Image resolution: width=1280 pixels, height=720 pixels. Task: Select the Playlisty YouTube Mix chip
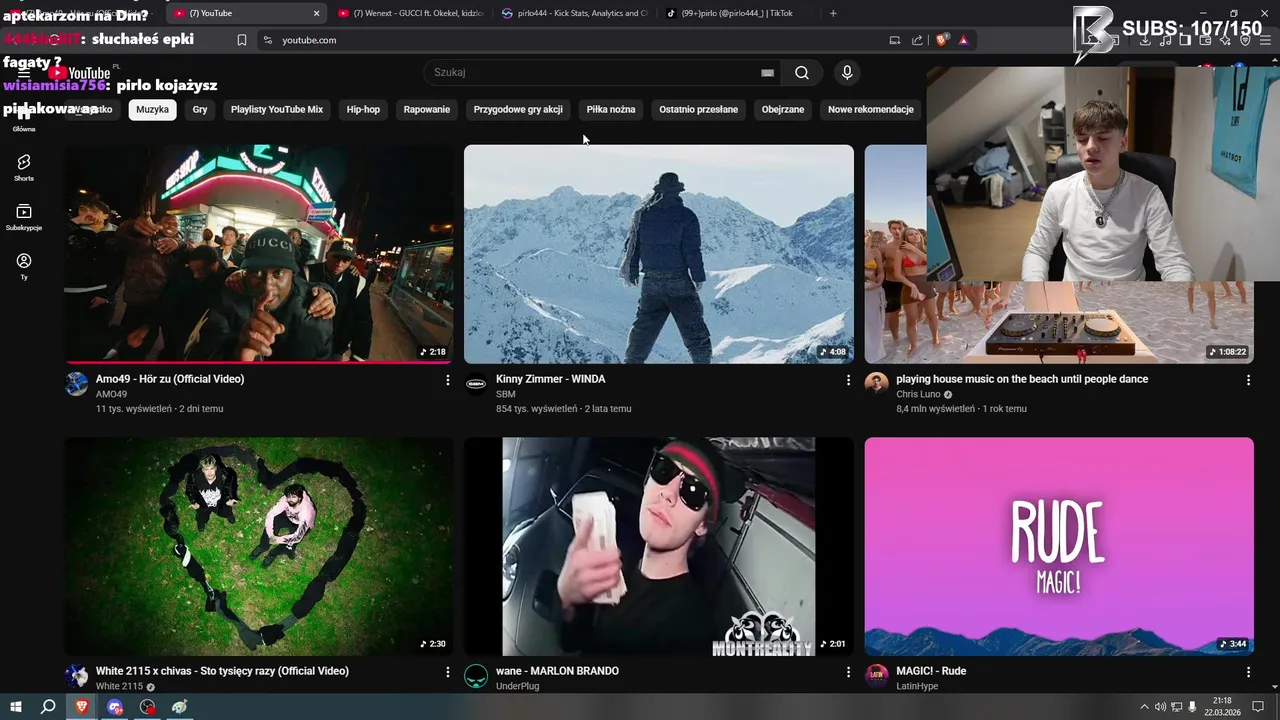pos(277,109)
